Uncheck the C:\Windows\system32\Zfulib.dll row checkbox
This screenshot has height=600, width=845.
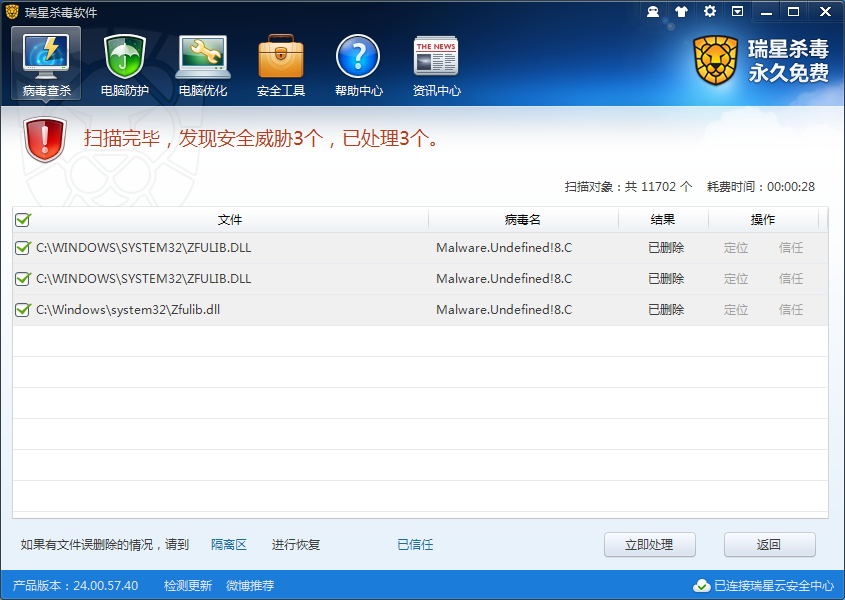(x=23, y=310)
